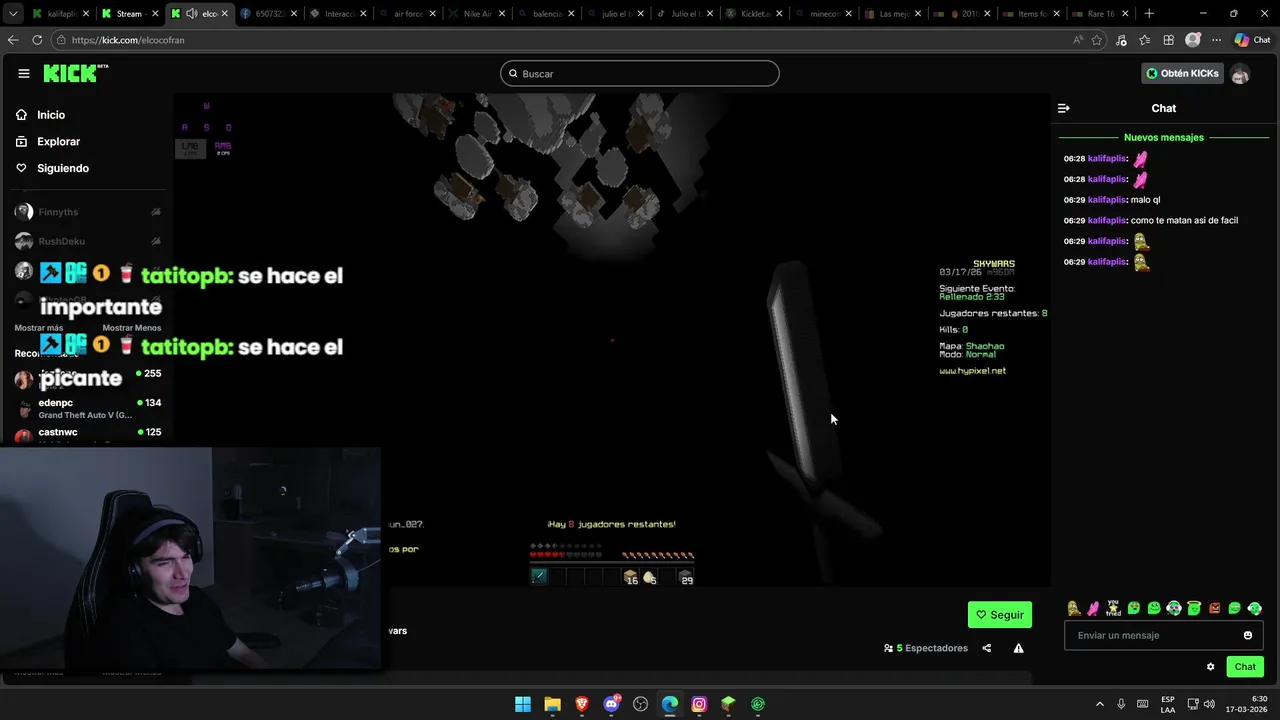
Task: Open Brave browser from the taskbar
Action: 582,704
